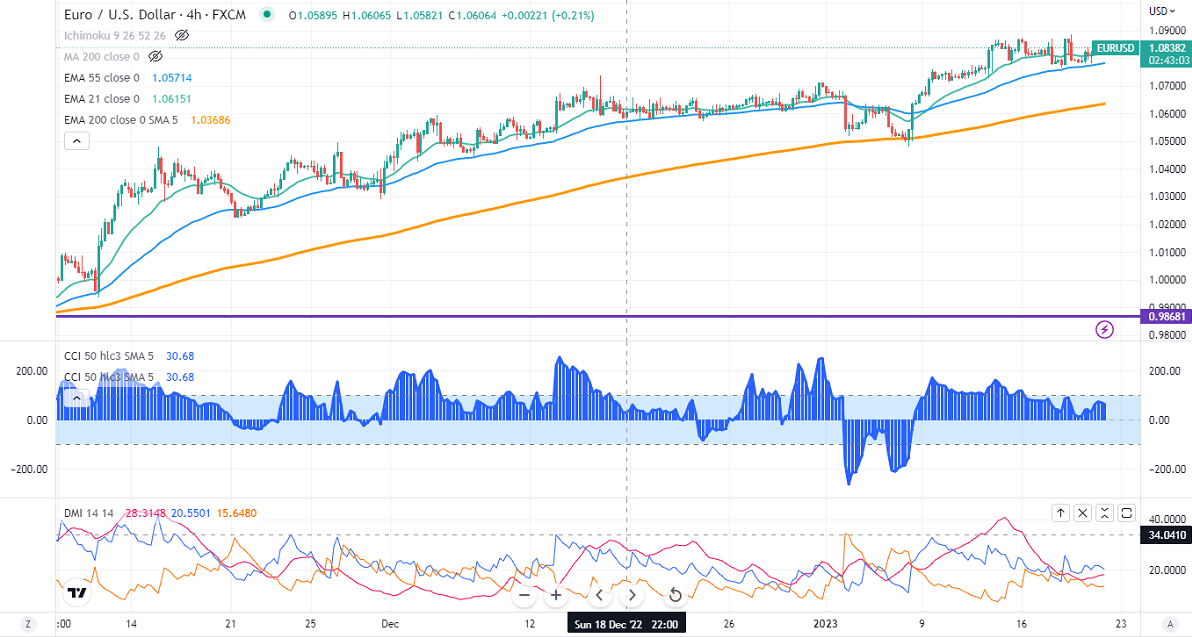The width and height of the screenshot is (1192, 637).
Task: Show the hidden Ichimoku indicator
Action: point(181,35)
